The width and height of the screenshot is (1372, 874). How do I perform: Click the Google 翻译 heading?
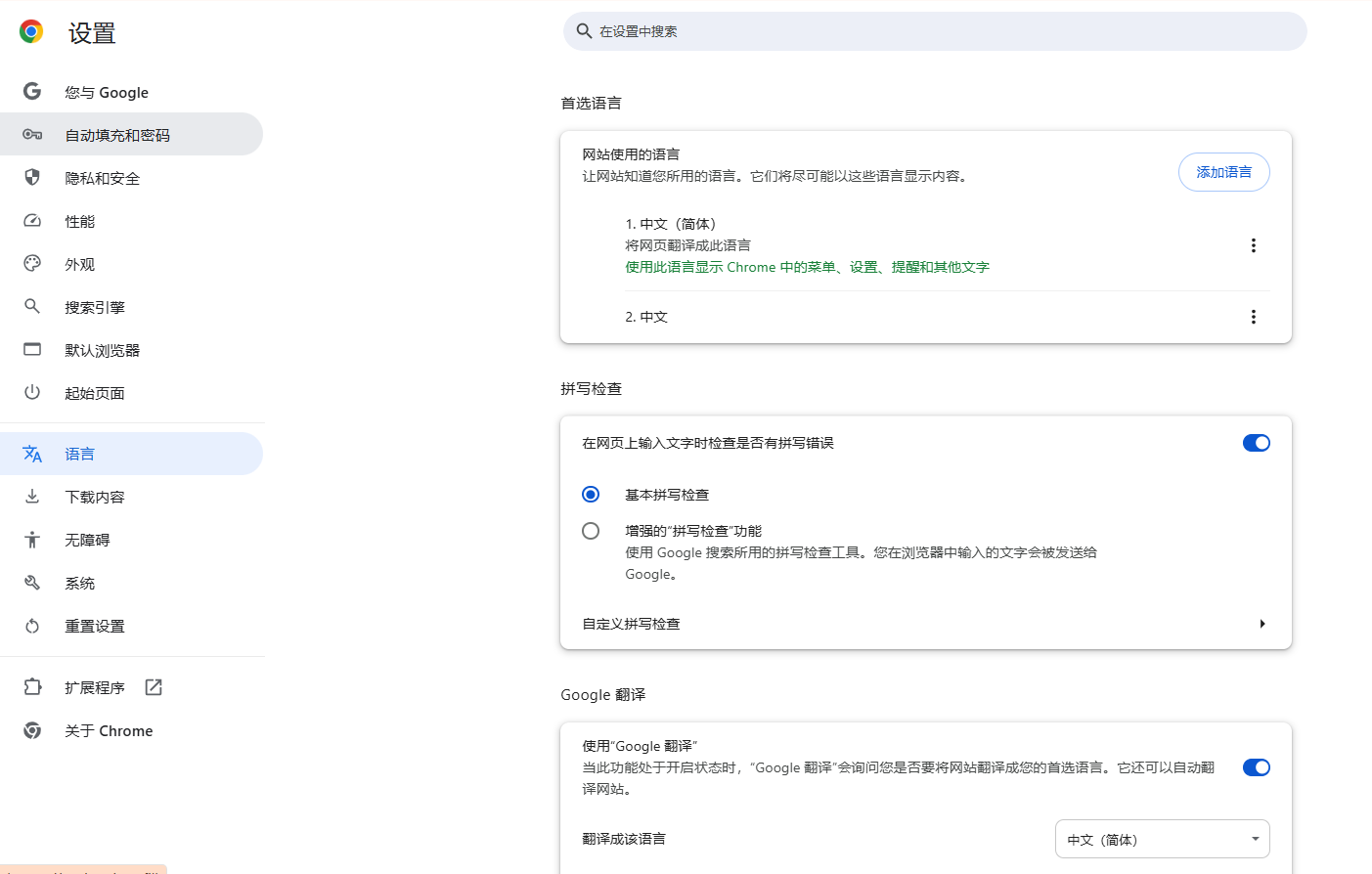tap(602, 694)
